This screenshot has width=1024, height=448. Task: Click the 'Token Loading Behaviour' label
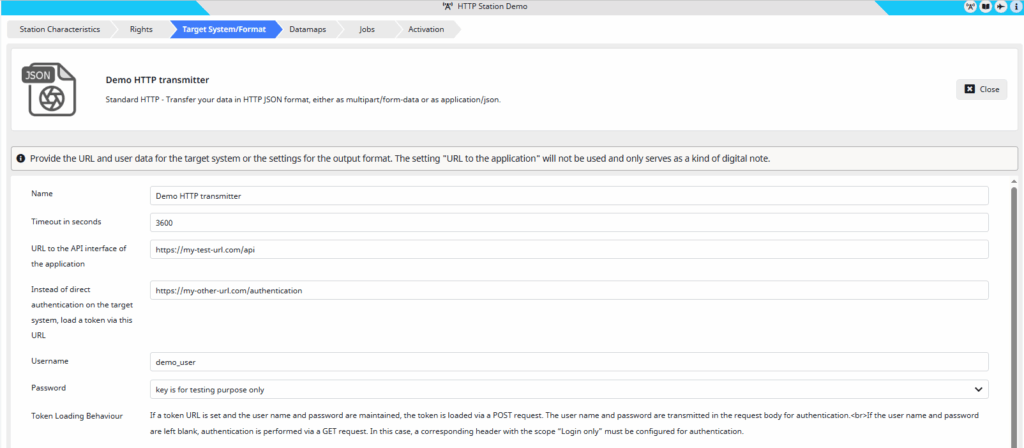(77, 415)
